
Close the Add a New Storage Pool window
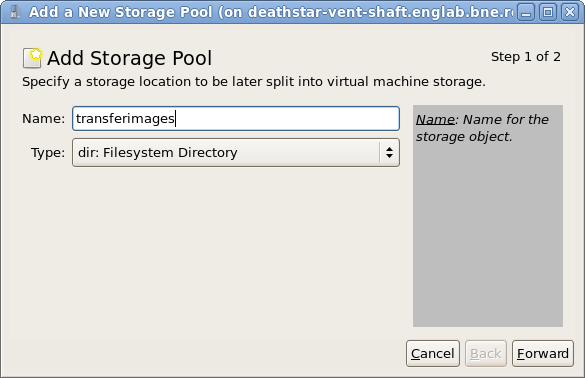tap(570, 12)
